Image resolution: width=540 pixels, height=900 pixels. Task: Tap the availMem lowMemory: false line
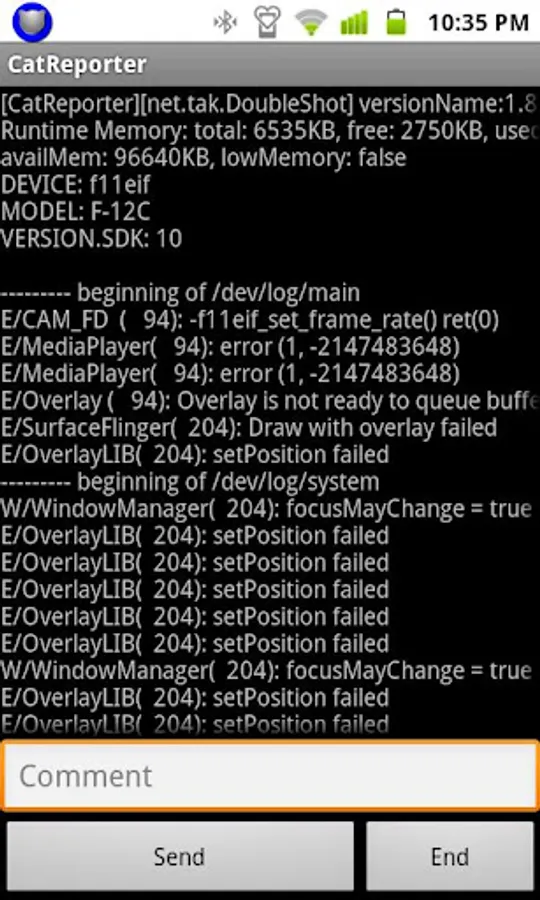coord(203,158)
